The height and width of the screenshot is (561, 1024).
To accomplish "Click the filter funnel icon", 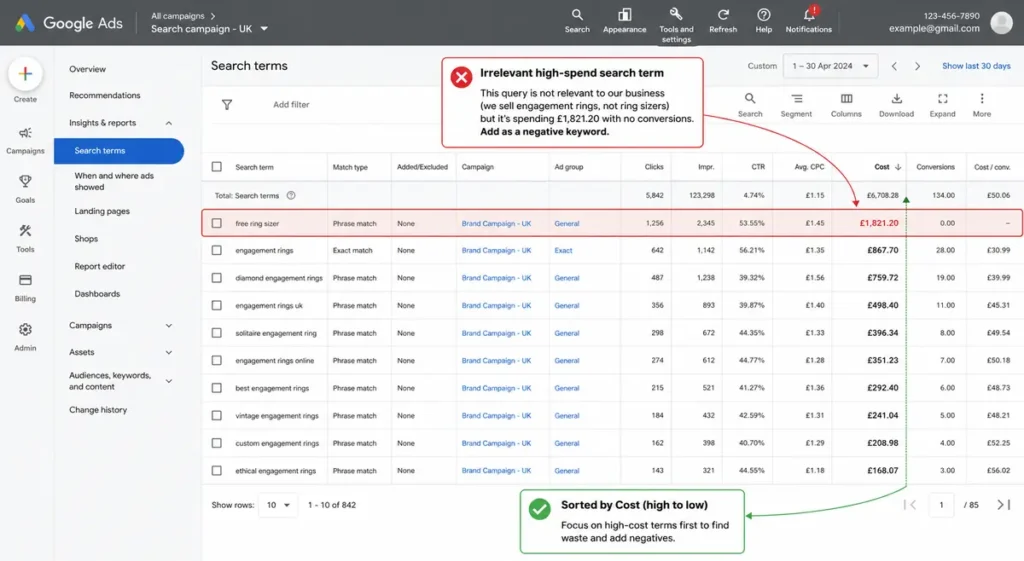I will (x=227, y=104).
